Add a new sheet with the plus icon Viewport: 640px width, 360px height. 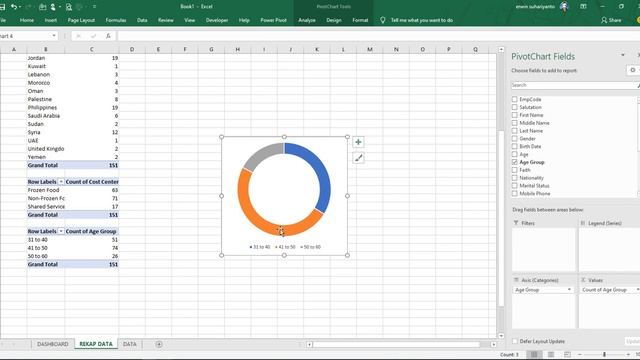[x=159, y=344]
